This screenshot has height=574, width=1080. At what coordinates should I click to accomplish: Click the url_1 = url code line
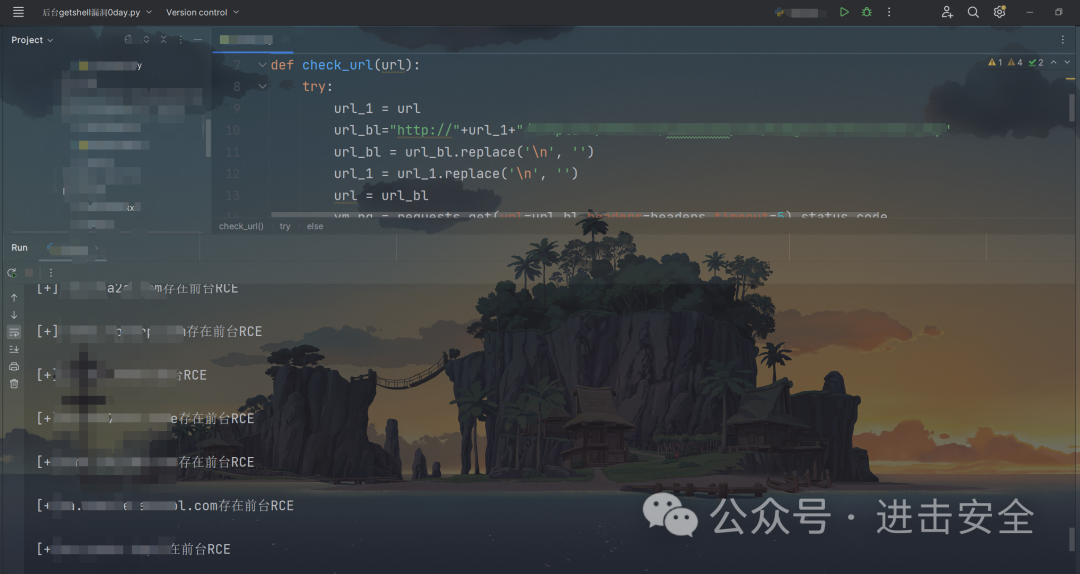coord(377,108)
